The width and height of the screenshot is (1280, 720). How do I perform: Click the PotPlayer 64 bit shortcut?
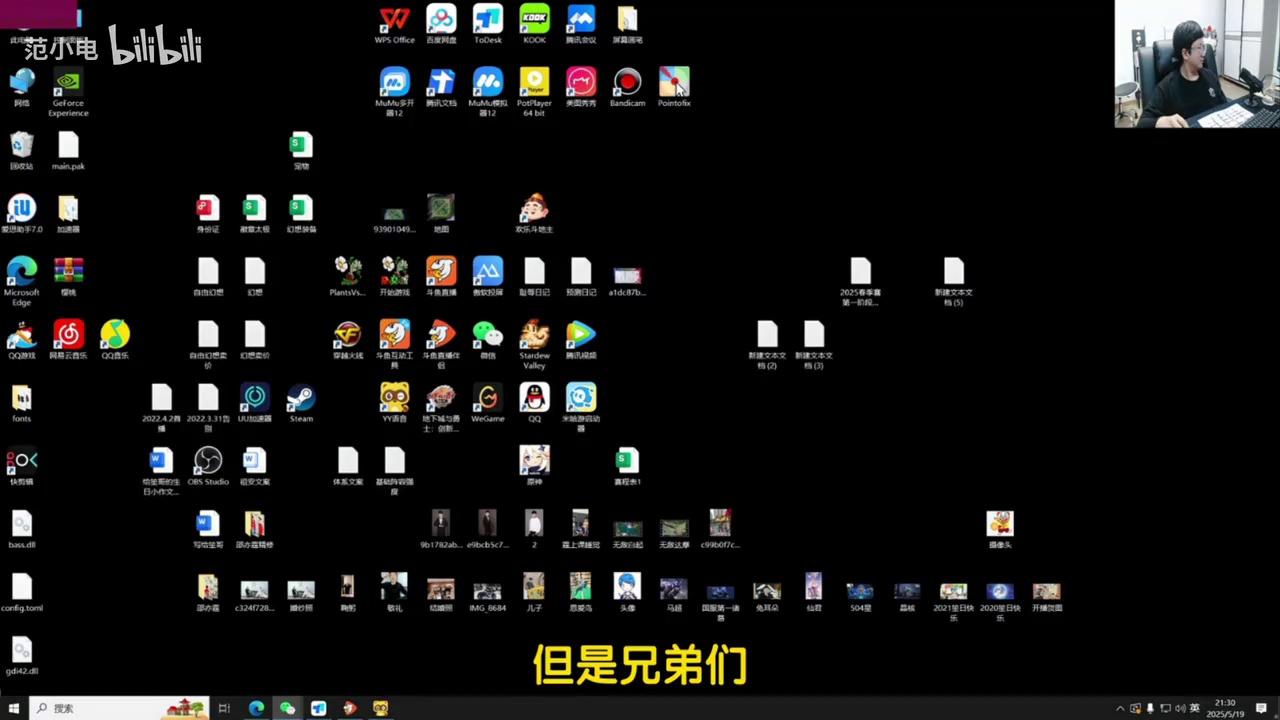pos(534,83)
